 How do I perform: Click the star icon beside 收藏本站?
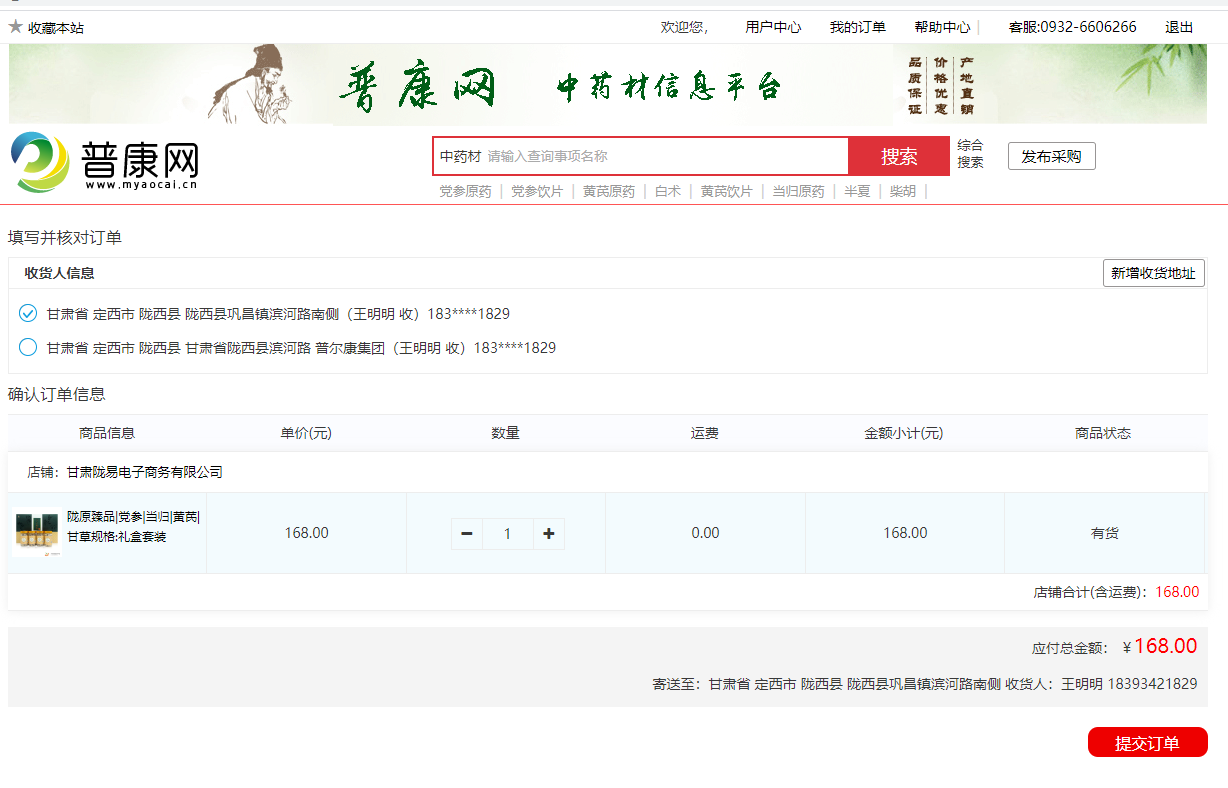[15, 27]
